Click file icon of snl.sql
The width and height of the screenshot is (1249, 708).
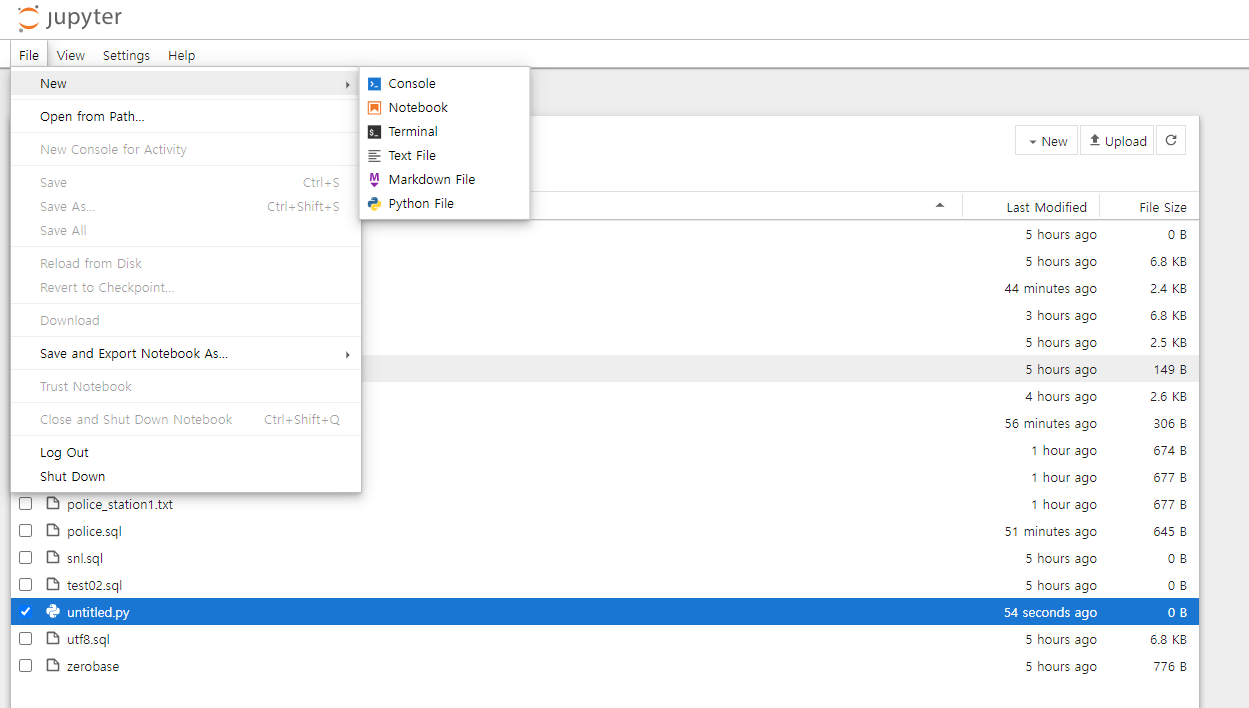[53, 558]
